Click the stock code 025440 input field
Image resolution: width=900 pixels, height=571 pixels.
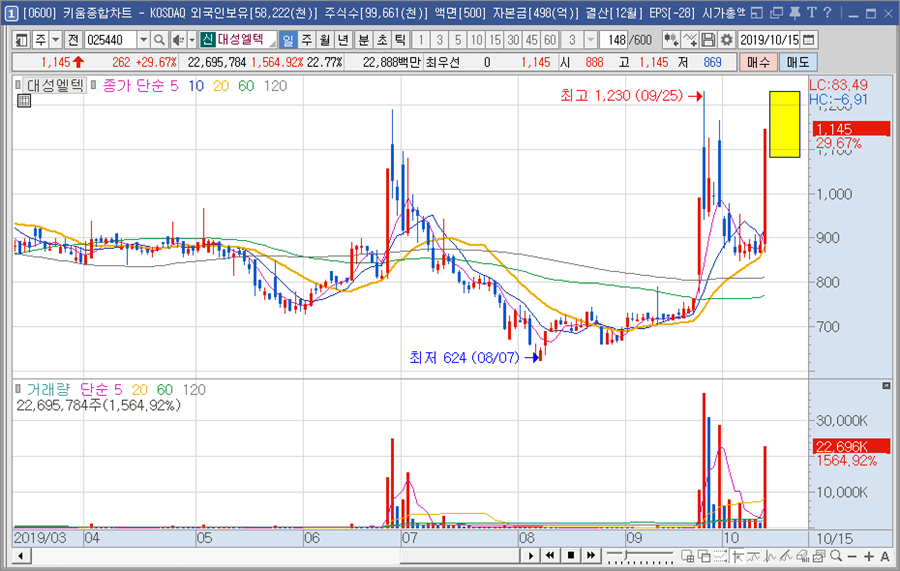[x=111, y=40]
